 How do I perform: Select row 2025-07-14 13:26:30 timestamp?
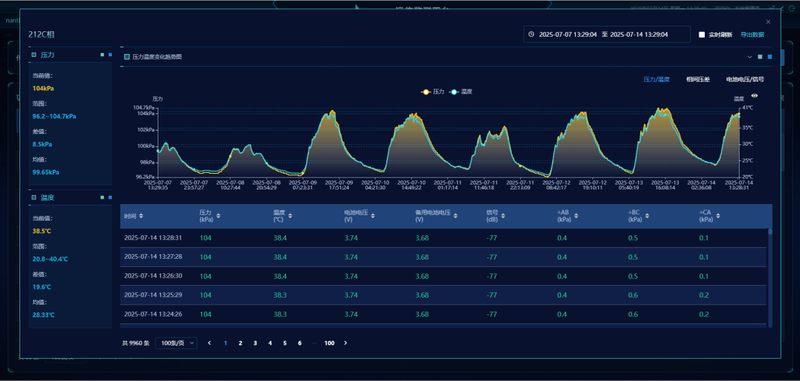[x=153, y=276]
